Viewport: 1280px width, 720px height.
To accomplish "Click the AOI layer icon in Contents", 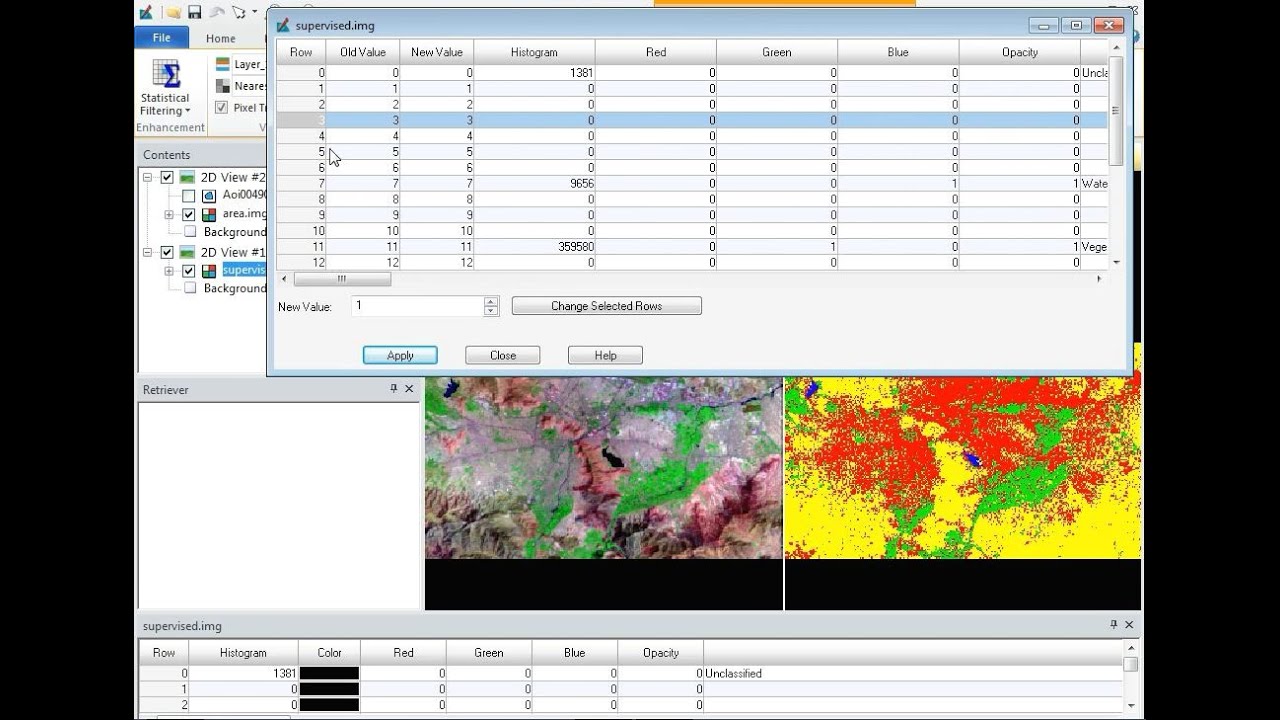I will 209,196.
